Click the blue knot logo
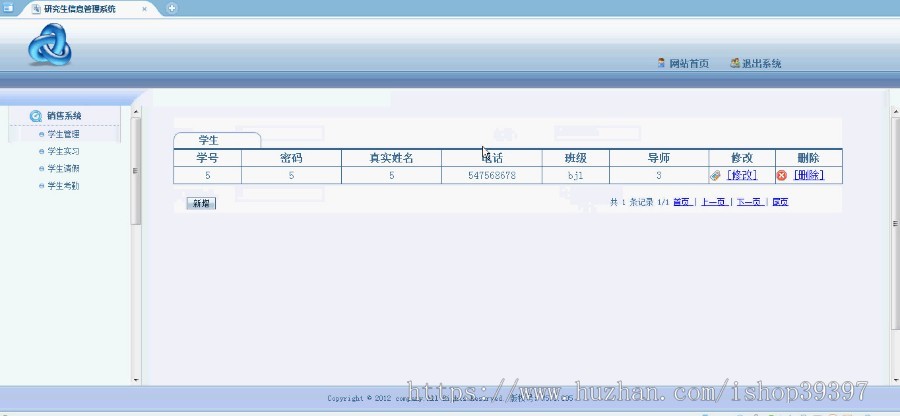The image size is (900, 416). click(x=50, y=44)
